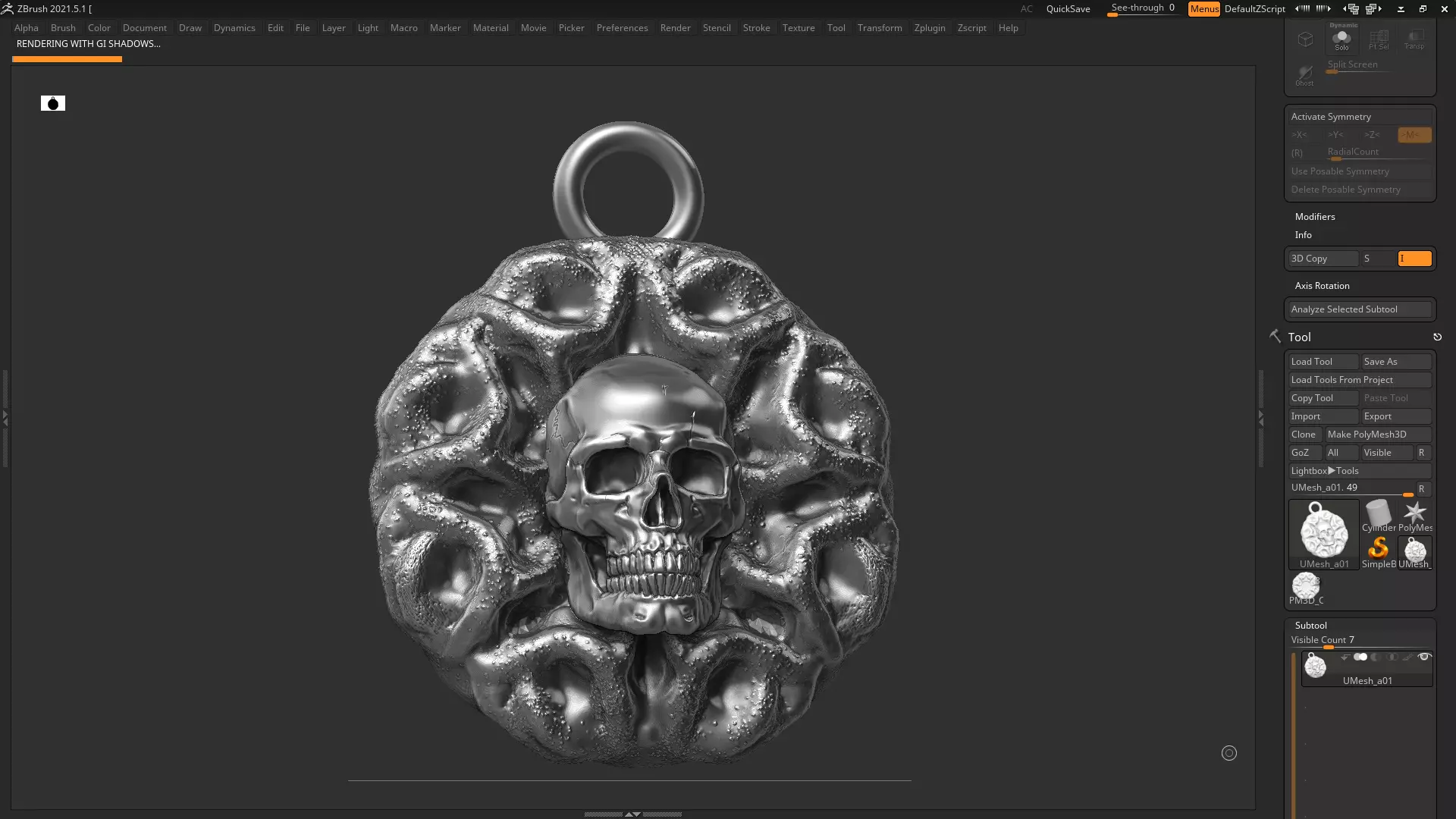Image resolution: width=1456 pixels, height=819 pixels.
Task: Click Make PolyMesh3D button
Action: coord(1378,435)
